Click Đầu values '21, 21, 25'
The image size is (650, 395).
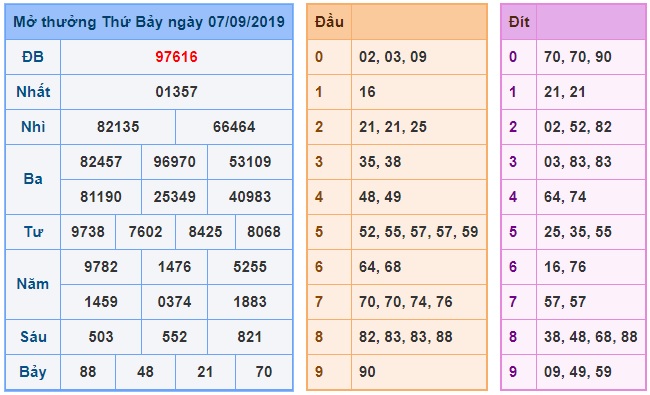(x=393, y=127)
